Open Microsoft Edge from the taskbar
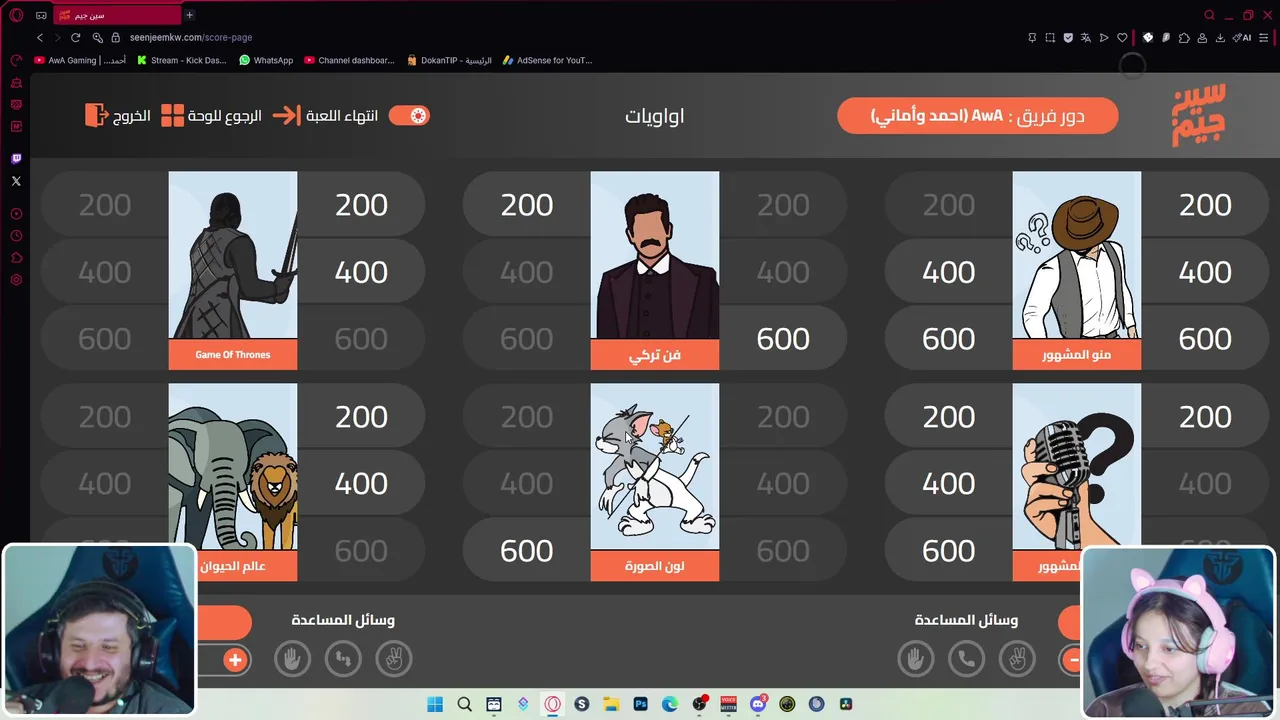This screenshot has width=1280, height=720. click(x=670, y=704)
